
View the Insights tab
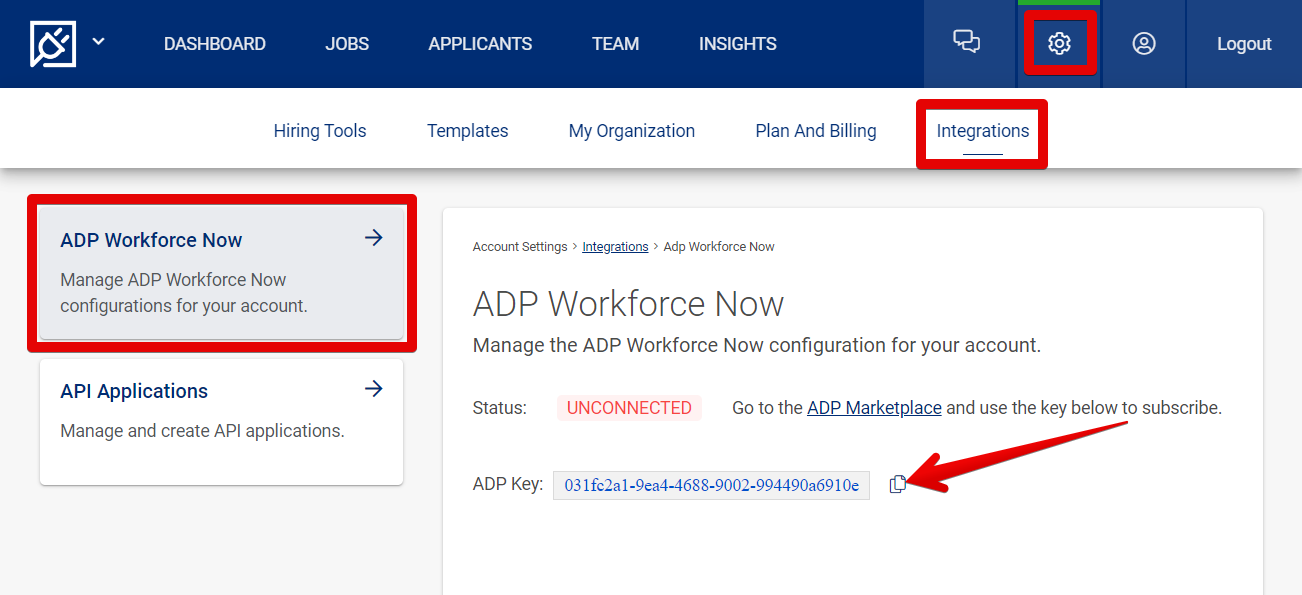click(x=737, y=43)
